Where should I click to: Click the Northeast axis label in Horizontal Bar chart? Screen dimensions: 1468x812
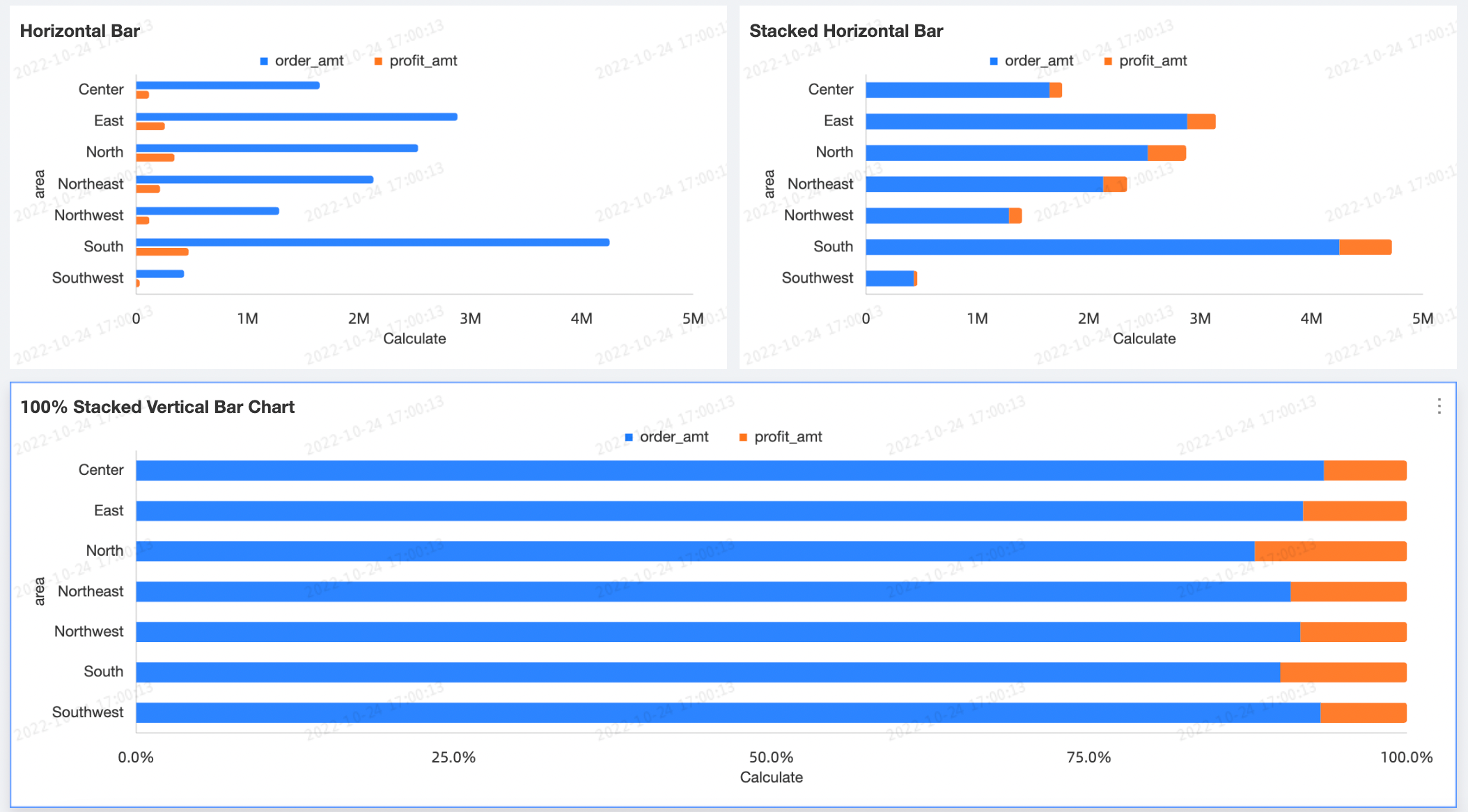pos(91,184)
